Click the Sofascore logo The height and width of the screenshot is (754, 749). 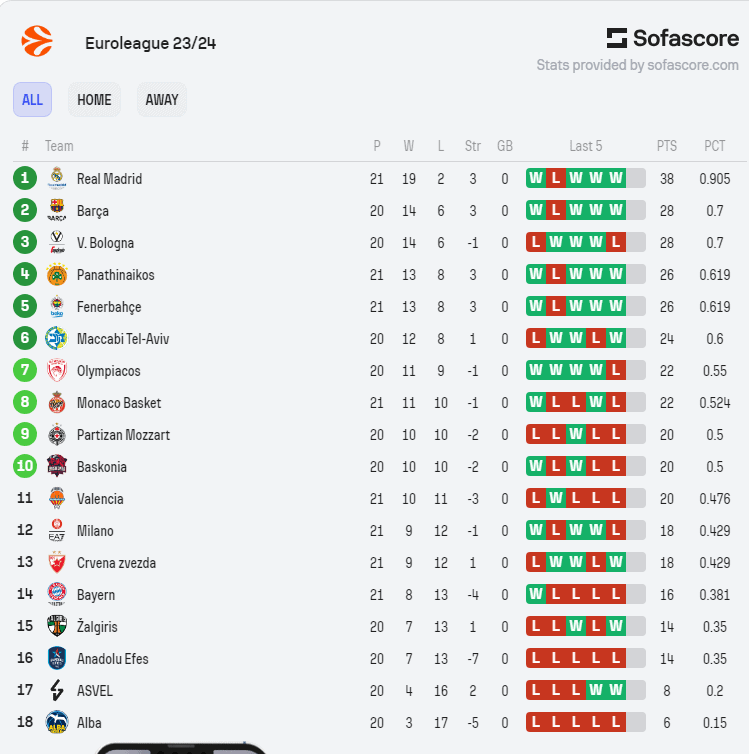tap(673, 38)
